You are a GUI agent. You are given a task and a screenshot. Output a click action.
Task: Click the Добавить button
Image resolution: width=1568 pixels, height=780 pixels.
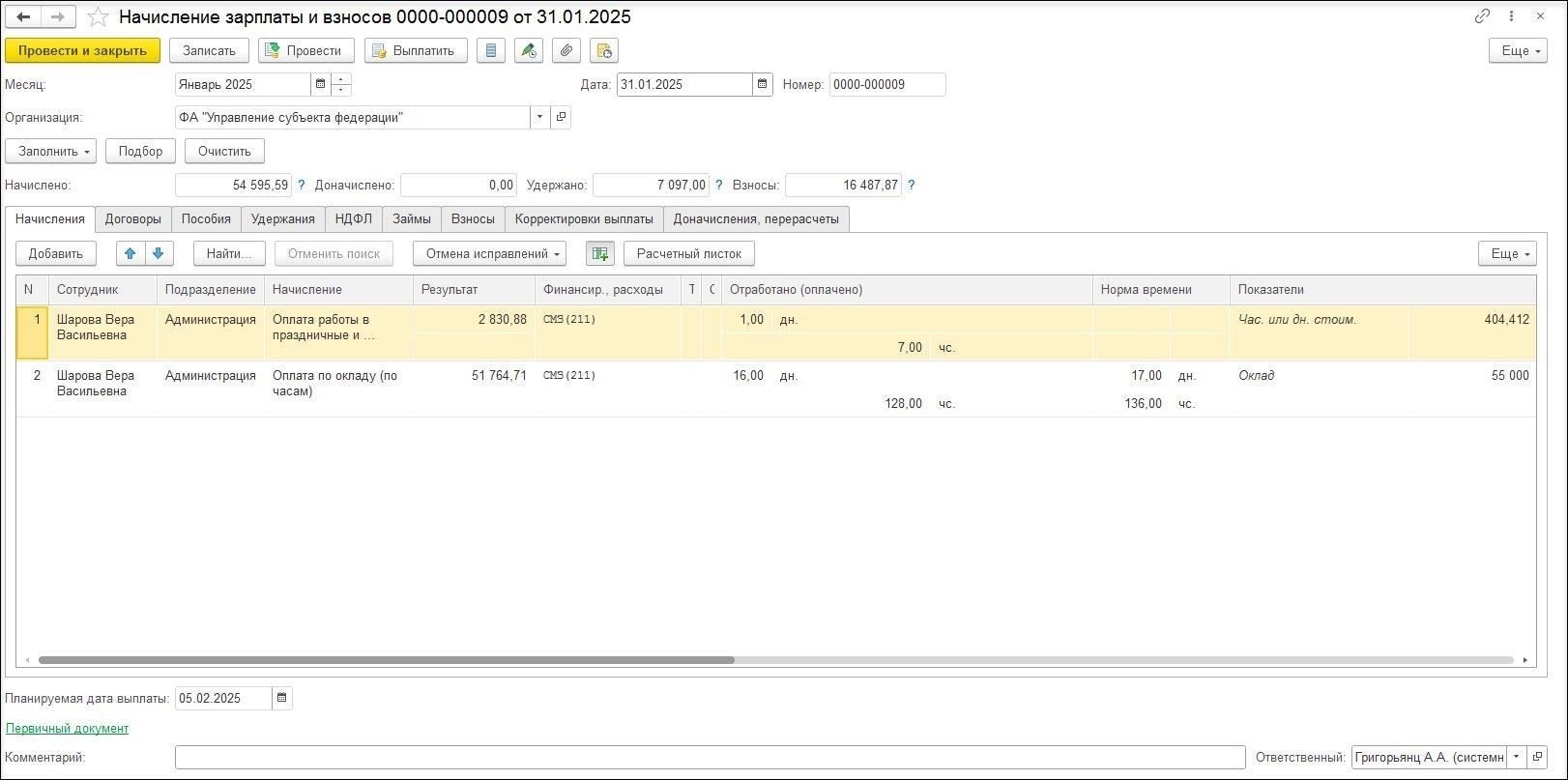56,253
